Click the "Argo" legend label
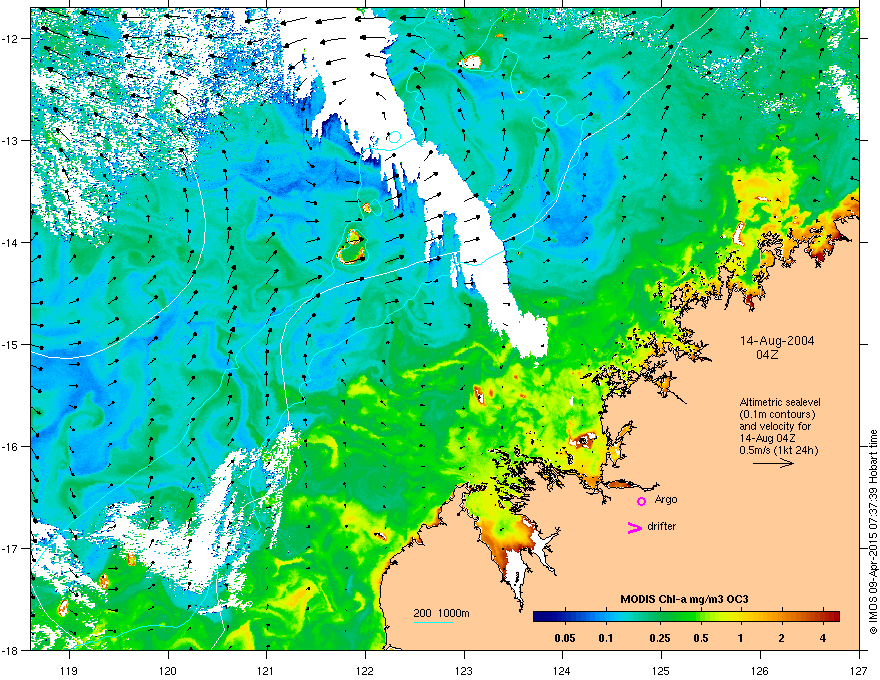This screenshot has height=680, width=880. [x=666, y=500]
